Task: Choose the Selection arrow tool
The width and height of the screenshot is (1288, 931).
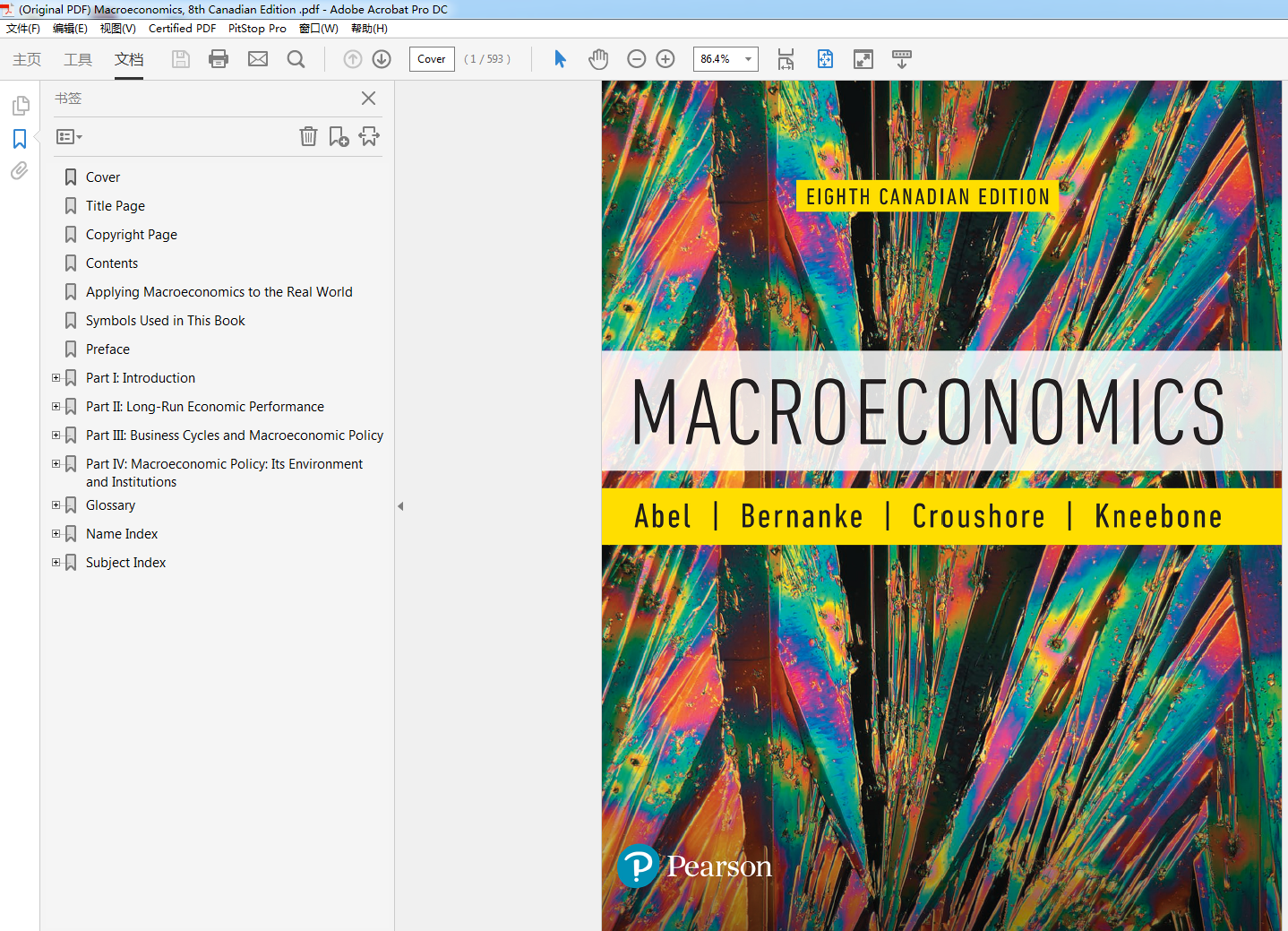Action: point(561,59)
